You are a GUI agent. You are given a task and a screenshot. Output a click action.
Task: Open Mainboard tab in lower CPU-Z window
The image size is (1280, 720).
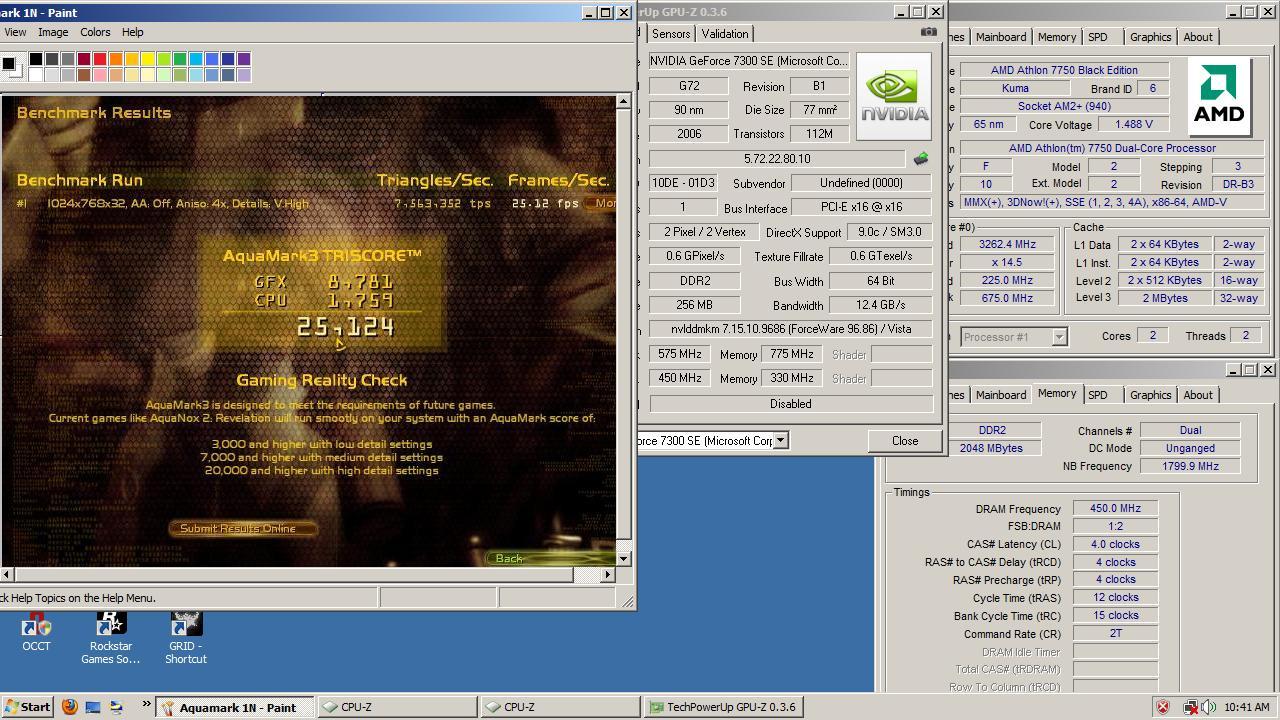click(x=1001, y=395)
